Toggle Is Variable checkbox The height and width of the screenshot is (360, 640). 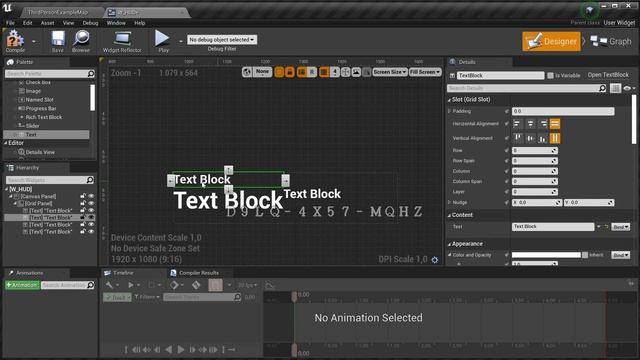[x=551, y=76]
